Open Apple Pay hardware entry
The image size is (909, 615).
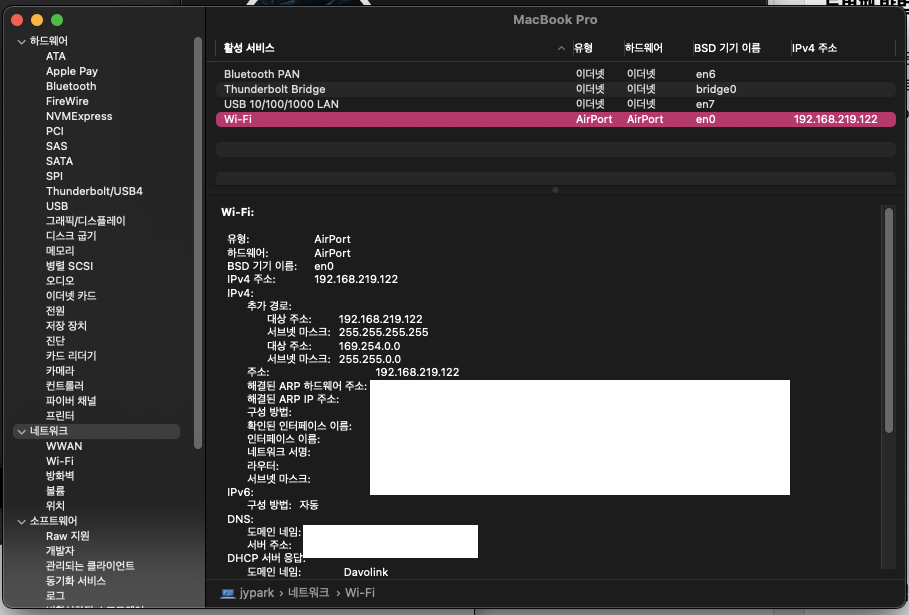(x=72, y=71)
